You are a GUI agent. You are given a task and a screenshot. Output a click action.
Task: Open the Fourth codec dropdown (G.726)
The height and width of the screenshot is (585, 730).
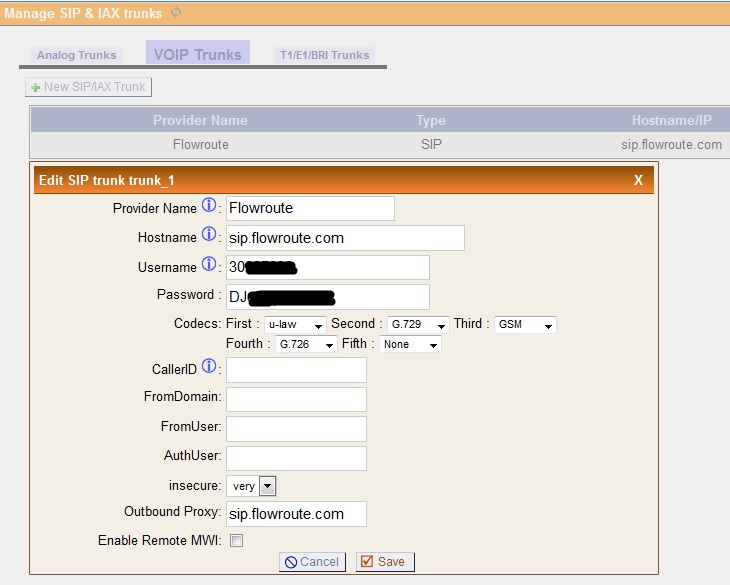click(306, 344)
